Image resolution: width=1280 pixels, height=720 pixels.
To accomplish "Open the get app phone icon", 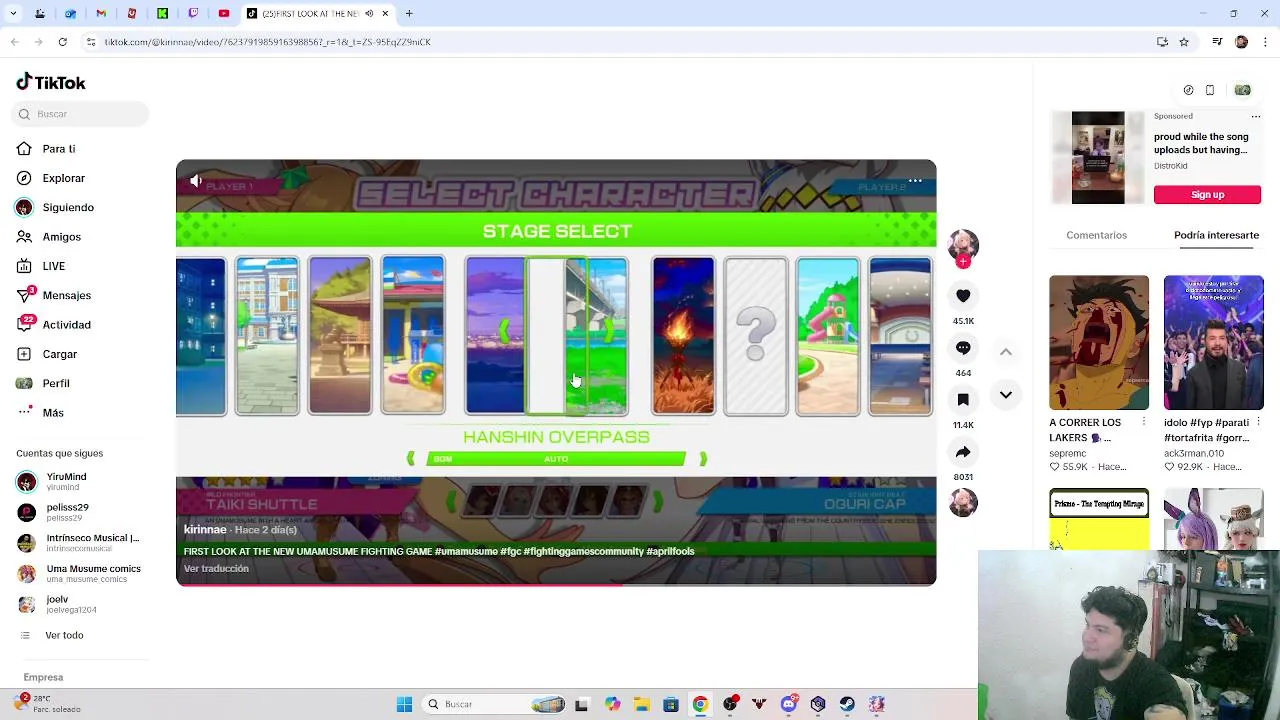I will click(1210, 91).
